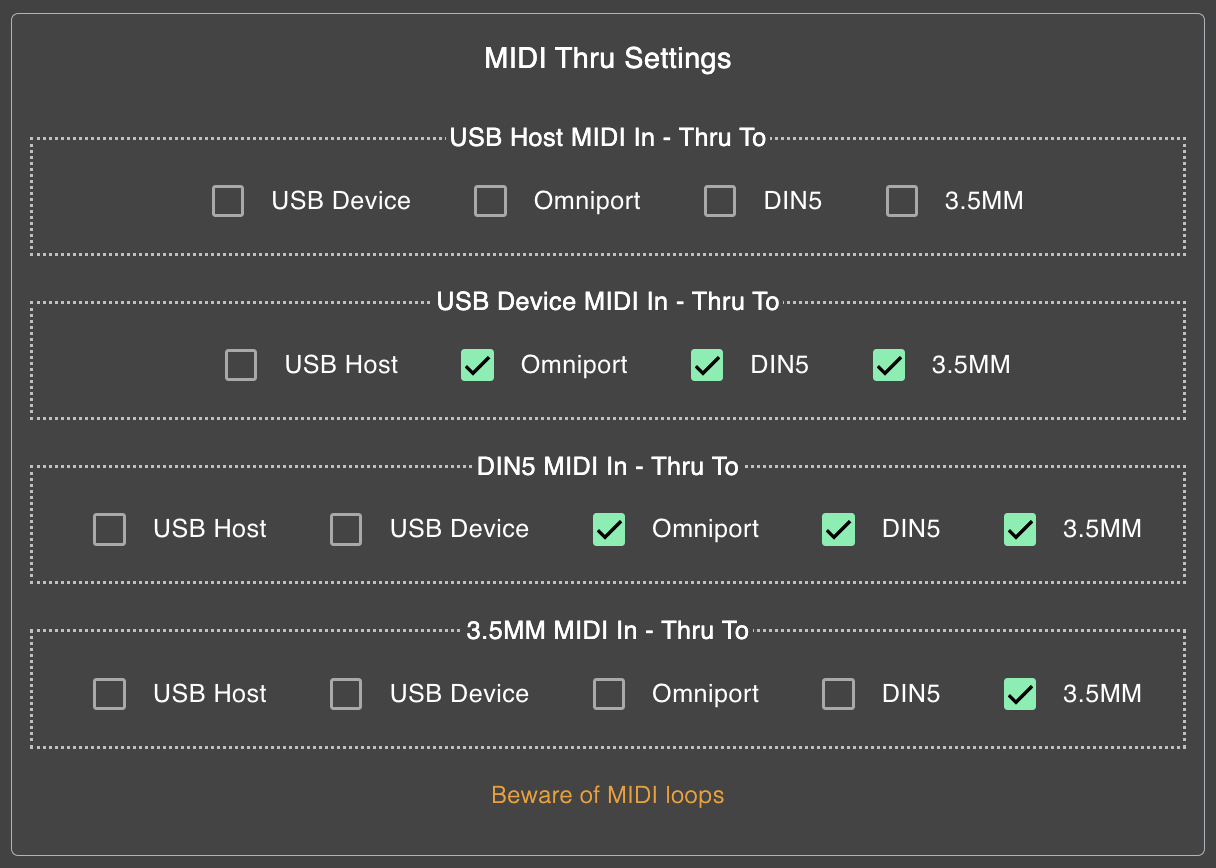Disable DIN5 thru for USB Device MIDI In
Image resolution: width=1216 pixels, height=868 pixels.
707,365
